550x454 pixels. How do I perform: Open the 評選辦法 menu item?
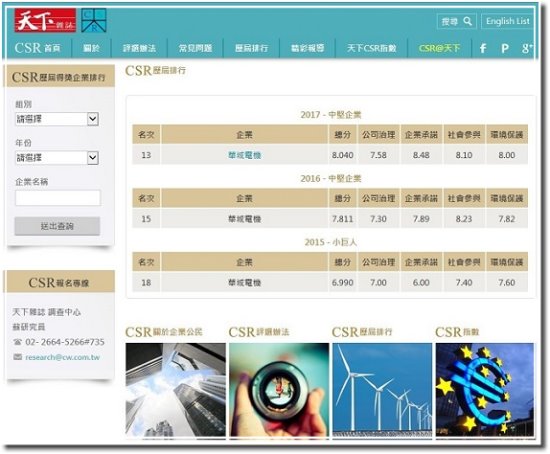coord(139,48)
